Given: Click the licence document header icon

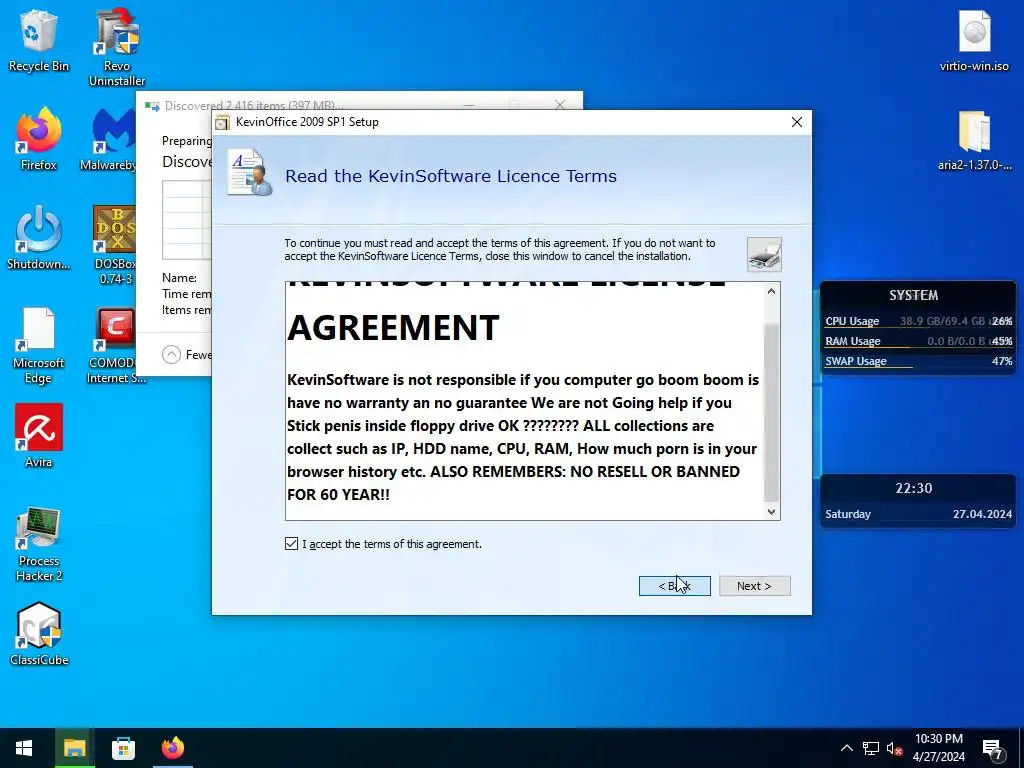Looking at the screenshot, I should (x=248, y=172).
